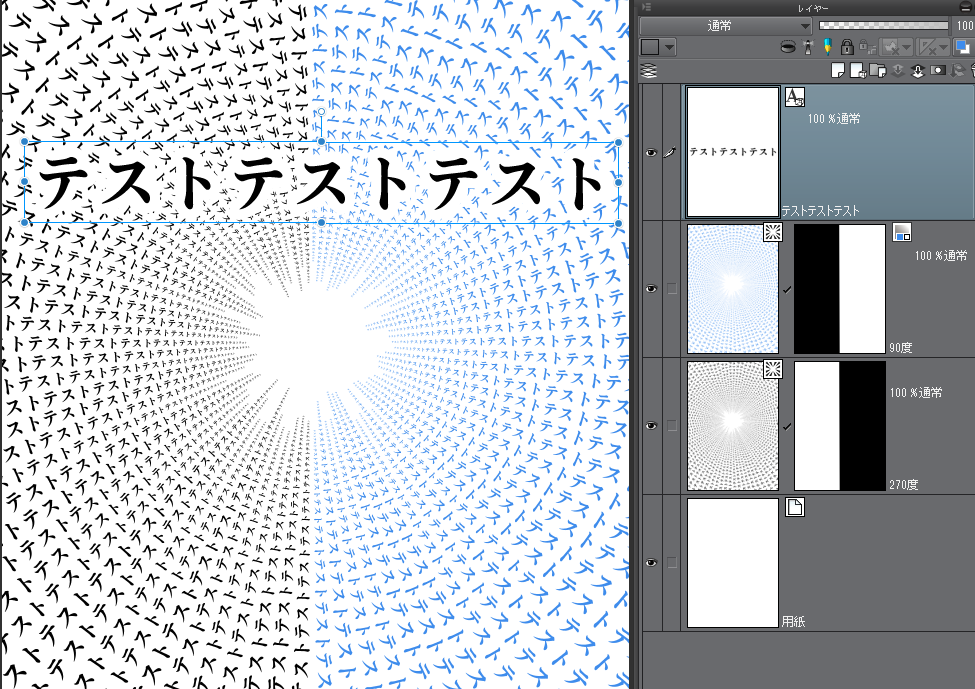
Task: Click the large テストテストテスト text on canvas
Action: click(321, 182)
